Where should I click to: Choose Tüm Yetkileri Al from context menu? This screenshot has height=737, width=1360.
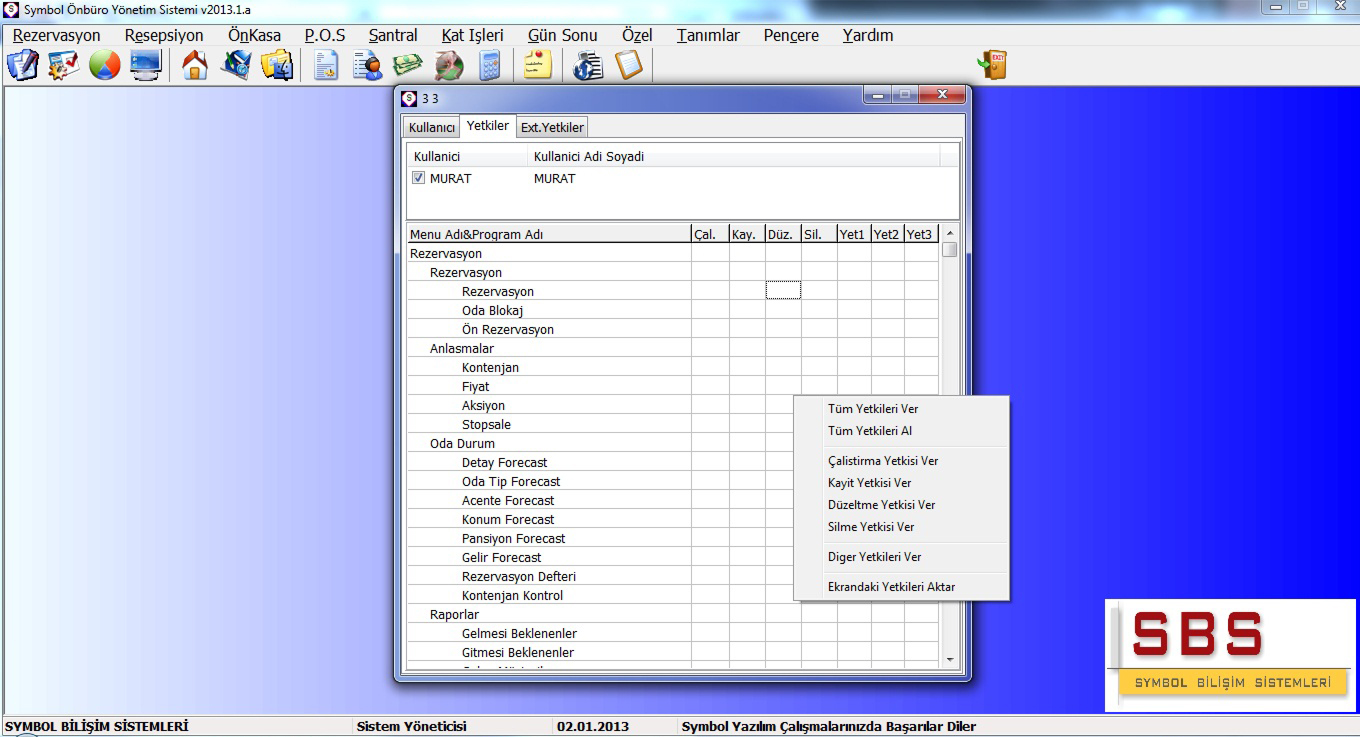click(902, 431)
